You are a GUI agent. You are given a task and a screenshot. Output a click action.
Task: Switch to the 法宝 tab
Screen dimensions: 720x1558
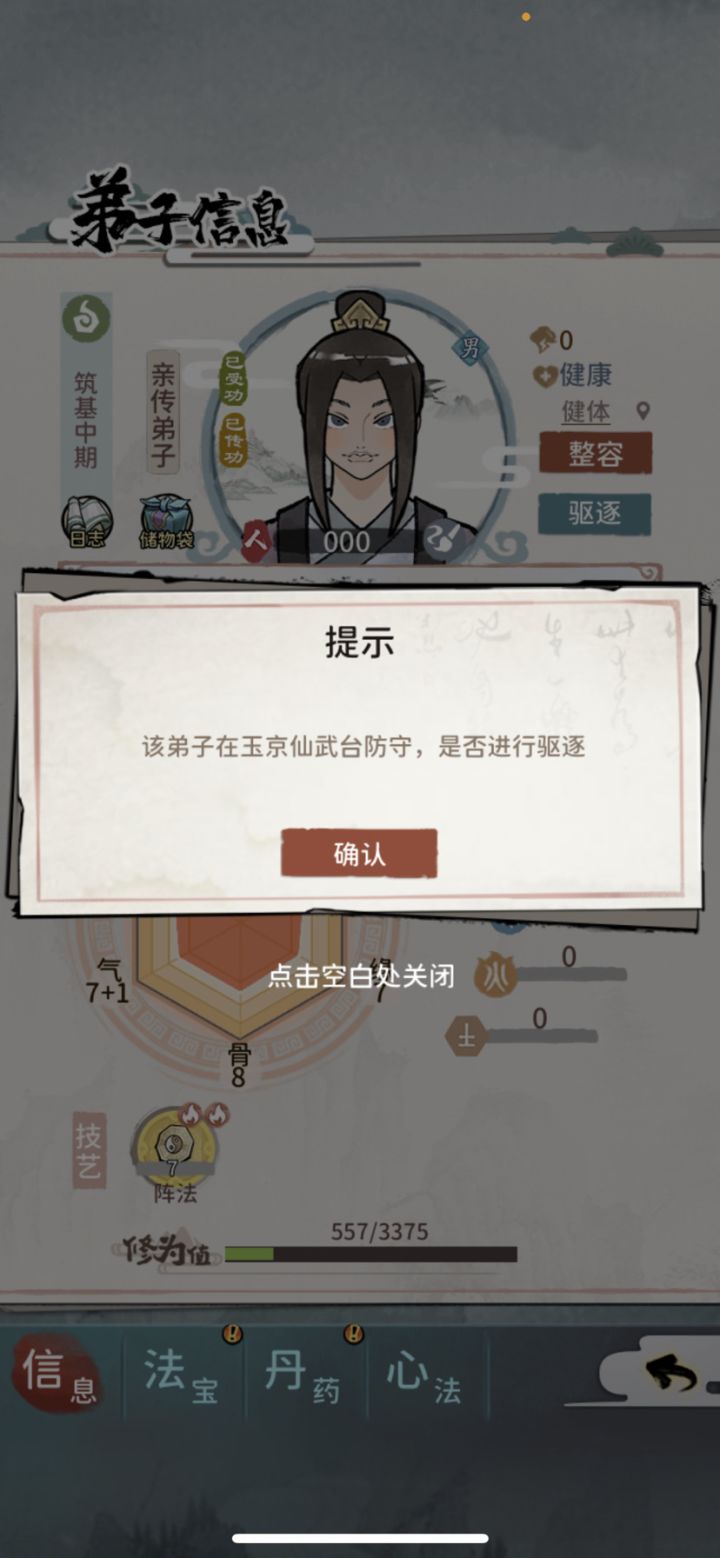pos(182,1374)
